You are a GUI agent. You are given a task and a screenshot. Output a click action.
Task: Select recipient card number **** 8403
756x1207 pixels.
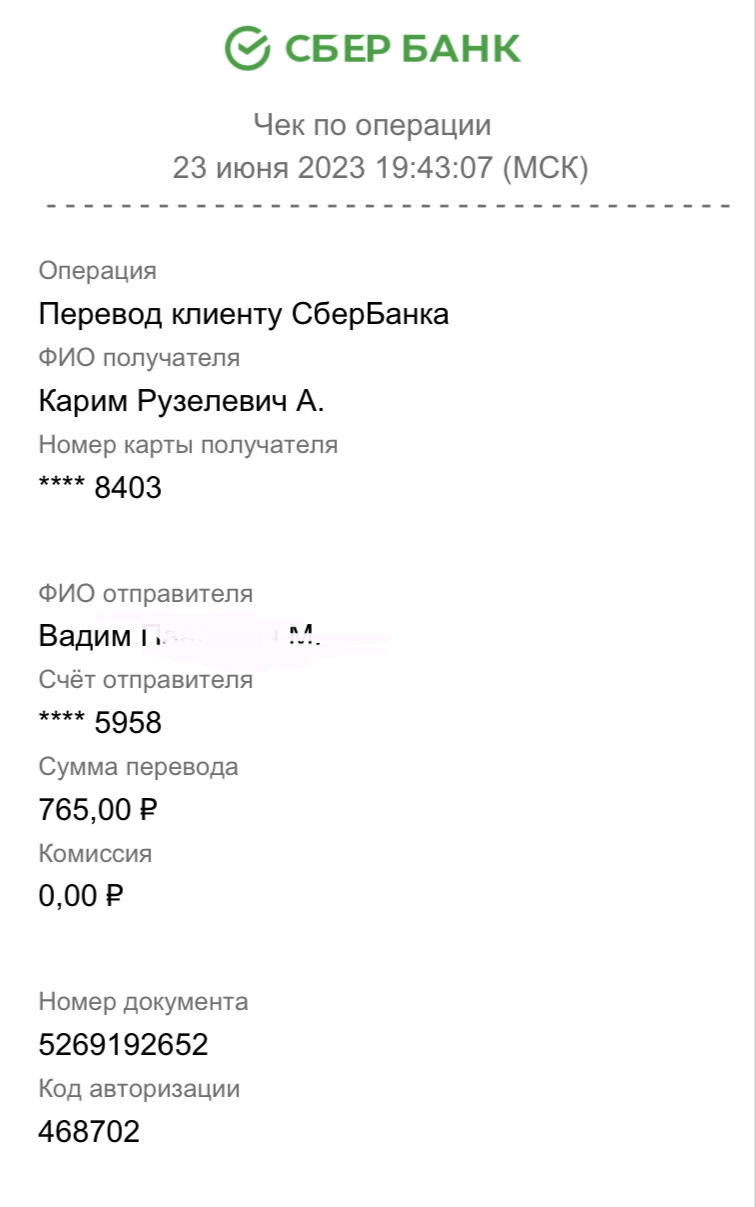[x=100, y=488]
